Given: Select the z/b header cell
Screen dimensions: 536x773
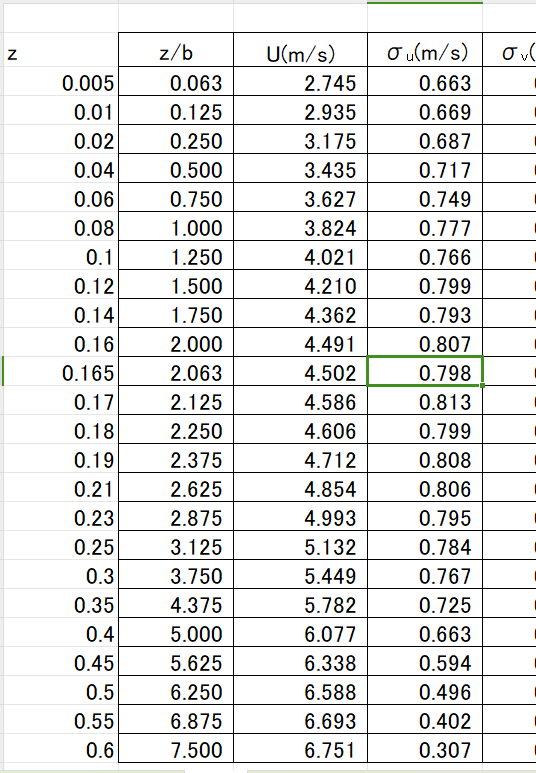Looking at the screenshot, I should 176,49.
